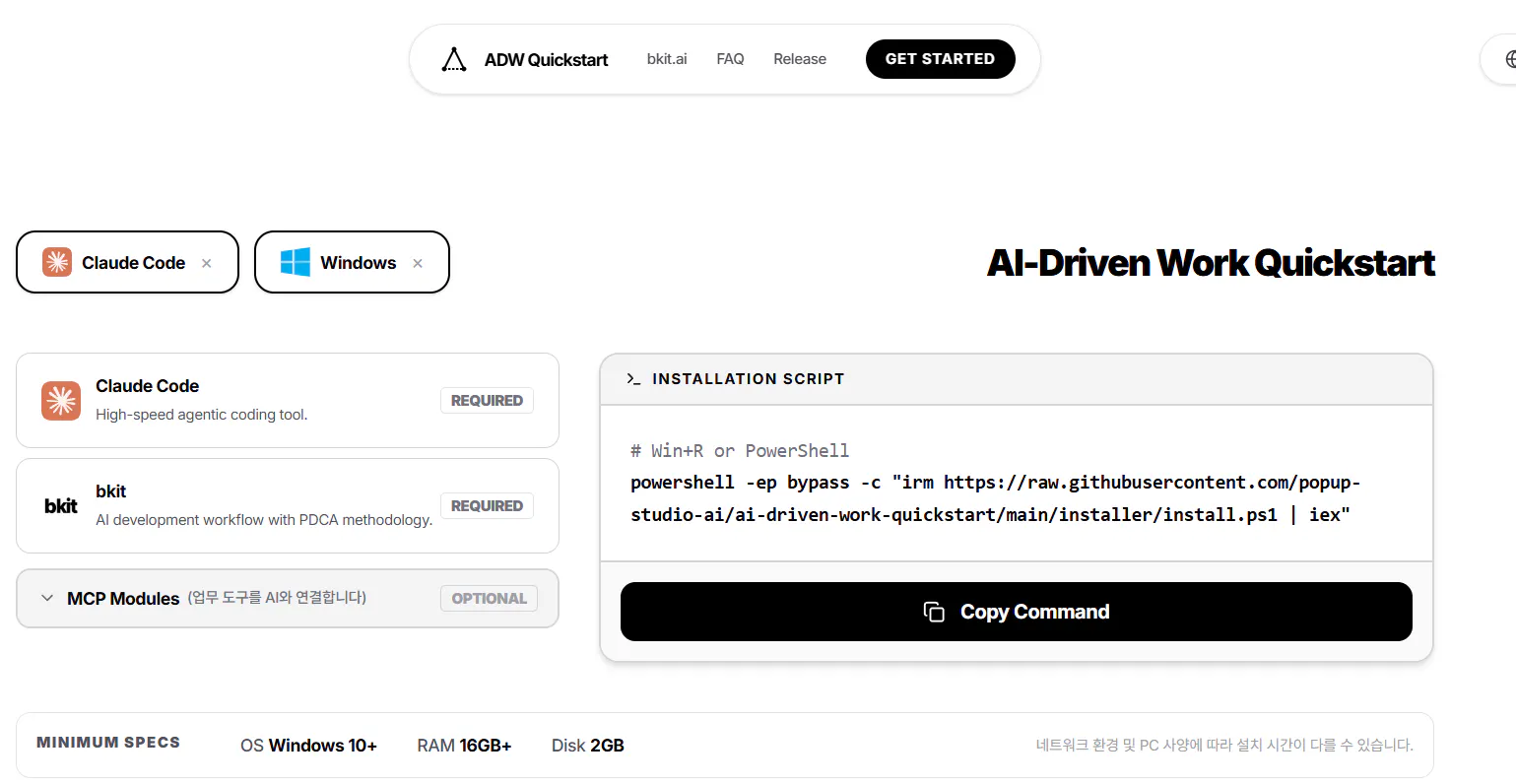
Task: Open the bkit.ai nav link
Action: coord(667,59)
